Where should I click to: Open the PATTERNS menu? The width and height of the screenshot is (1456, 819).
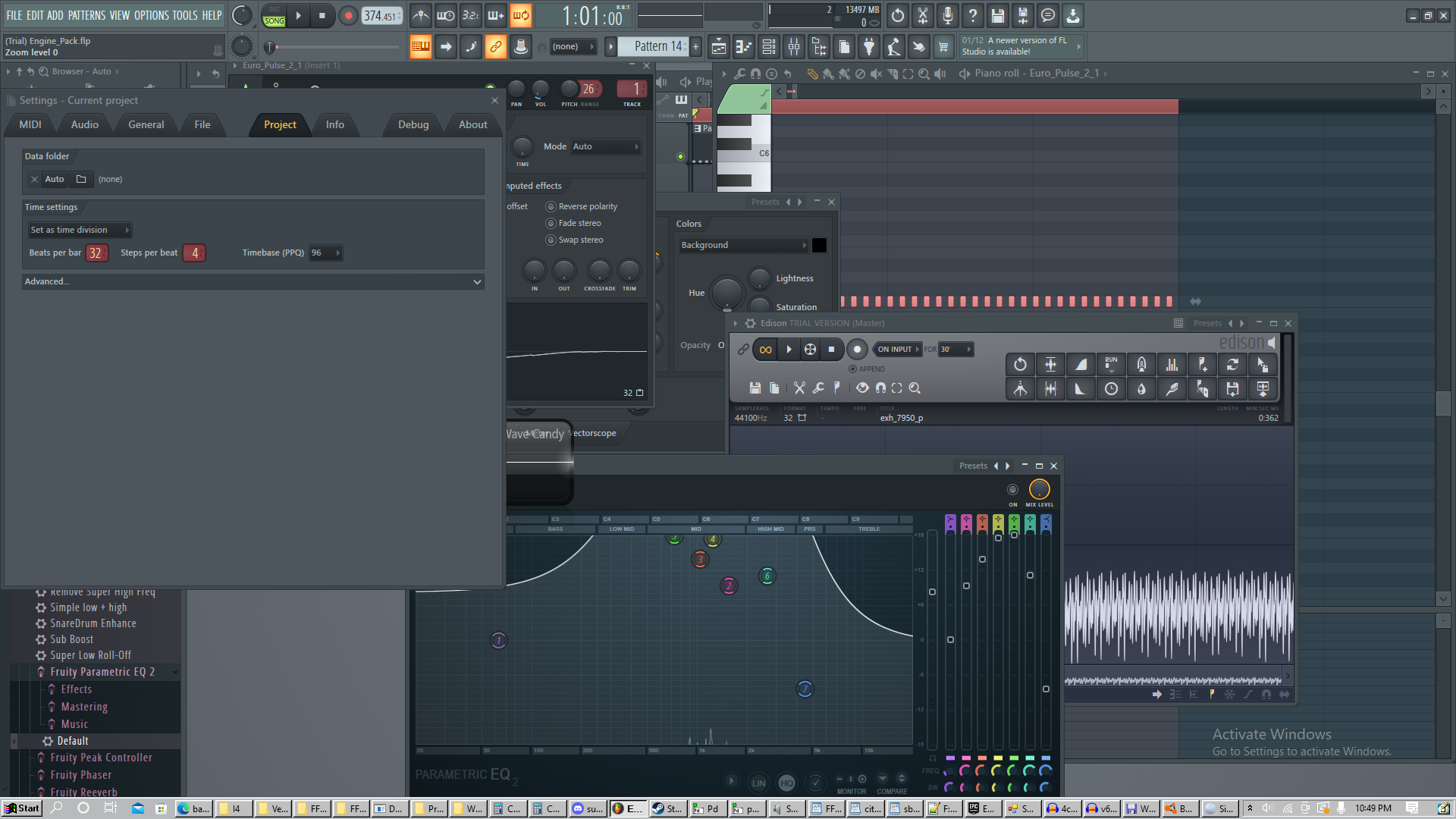[86, 15]
